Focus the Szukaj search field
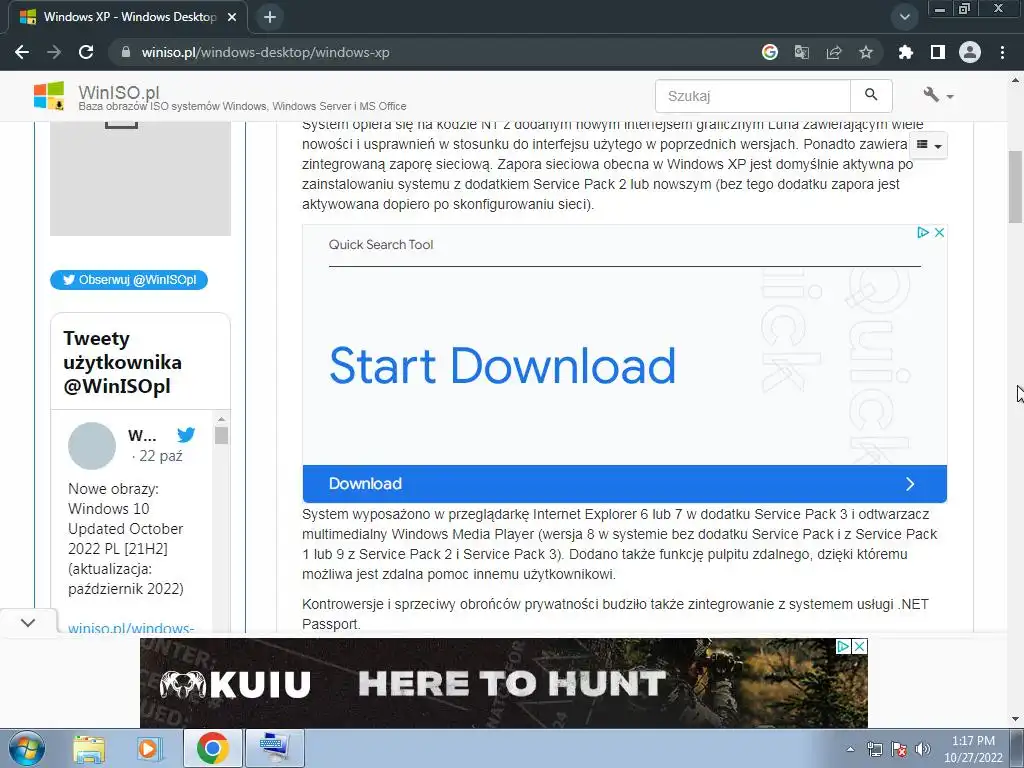The width and height of the screenshot is (1024, 768). (752, 96)
